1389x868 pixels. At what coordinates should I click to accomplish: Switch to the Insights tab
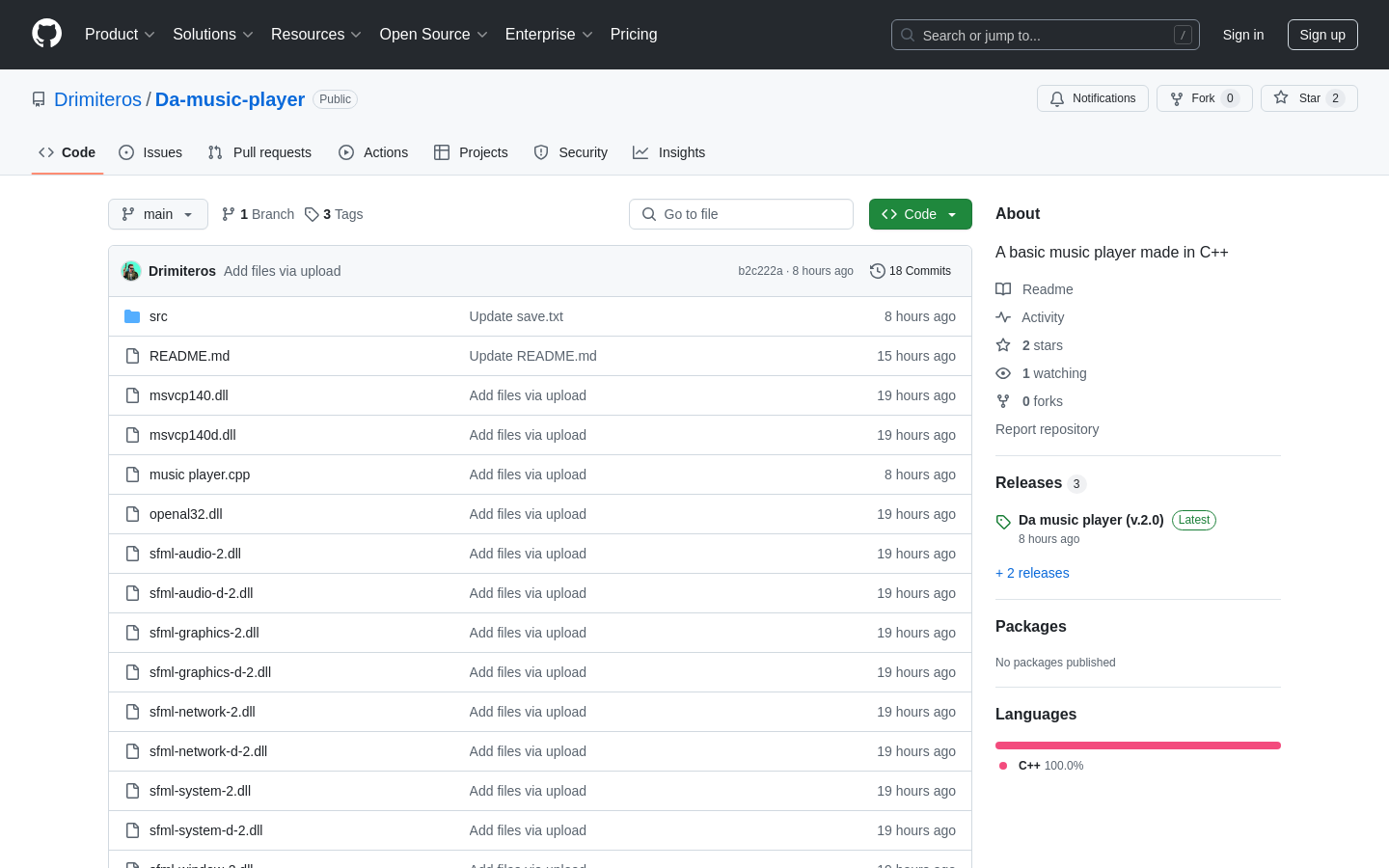pos(669,152)
